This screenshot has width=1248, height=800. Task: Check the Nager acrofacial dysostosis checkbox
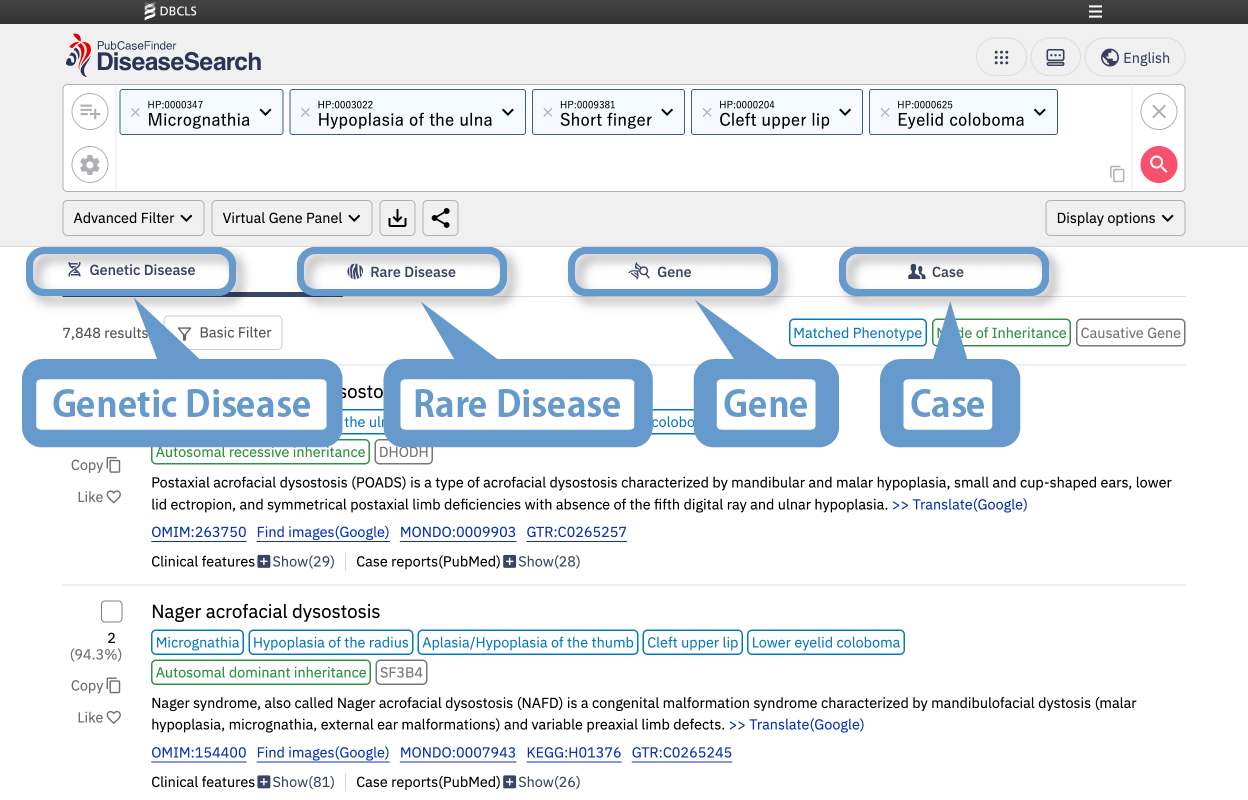point(112,611)
